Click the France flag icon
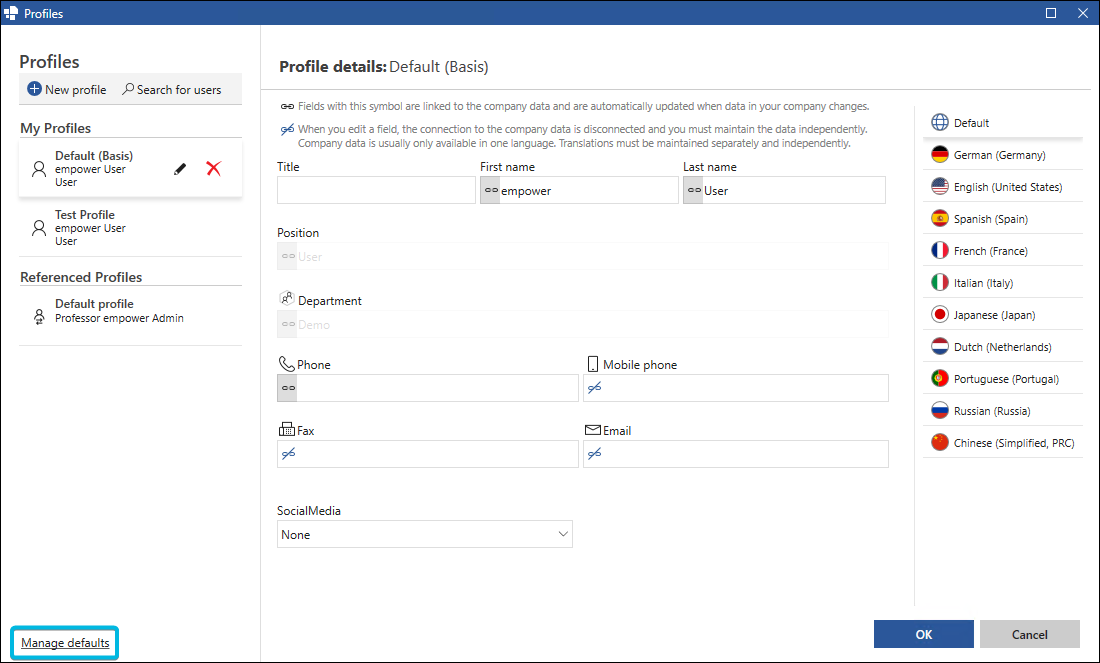 (x=940, y=250)
